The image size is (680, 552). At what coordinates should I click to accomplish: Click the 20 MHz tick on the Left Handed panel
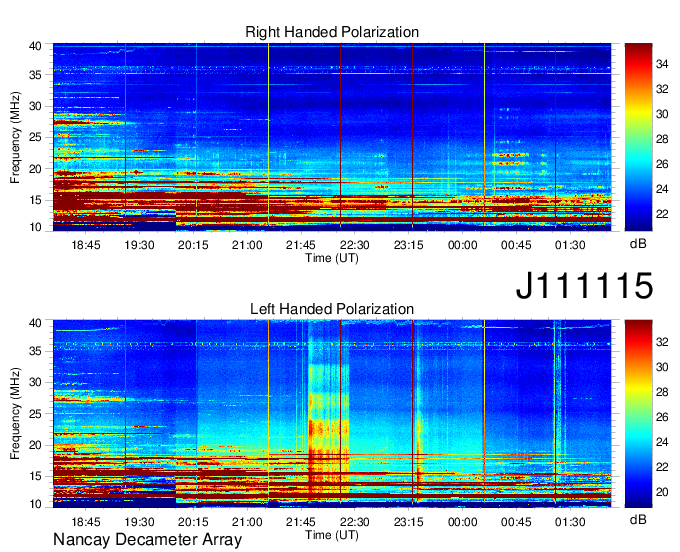coord(35,445)
